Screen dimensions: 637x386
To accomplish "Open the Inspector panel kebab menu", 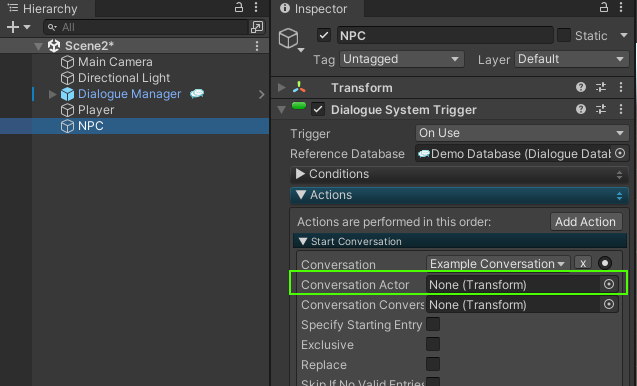I will [621, 7].
